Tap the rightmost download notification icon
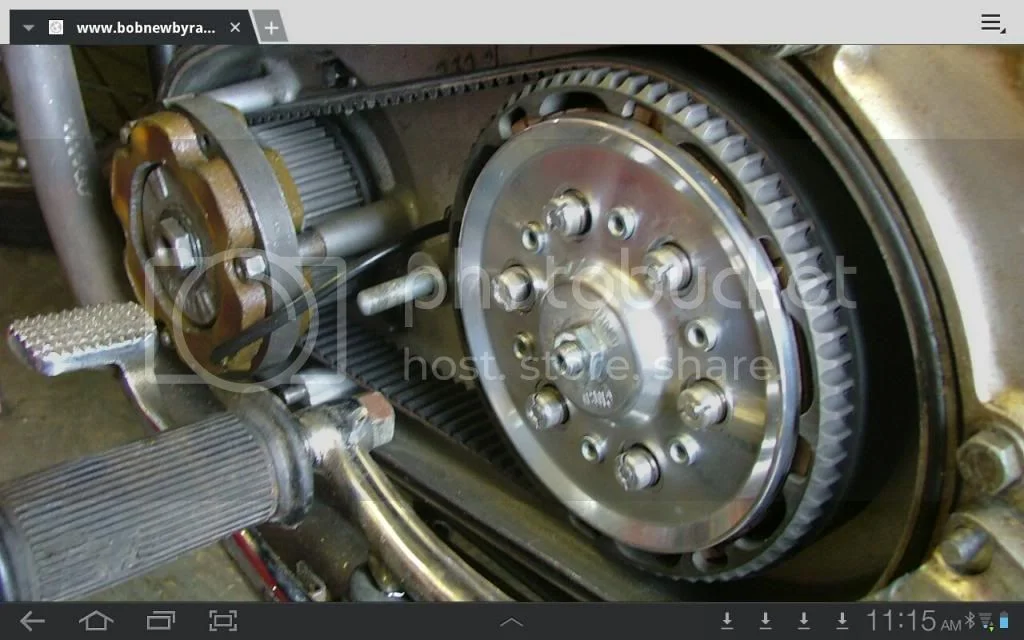Viewport: 1024px width, 640px height. tap(842, 621)
